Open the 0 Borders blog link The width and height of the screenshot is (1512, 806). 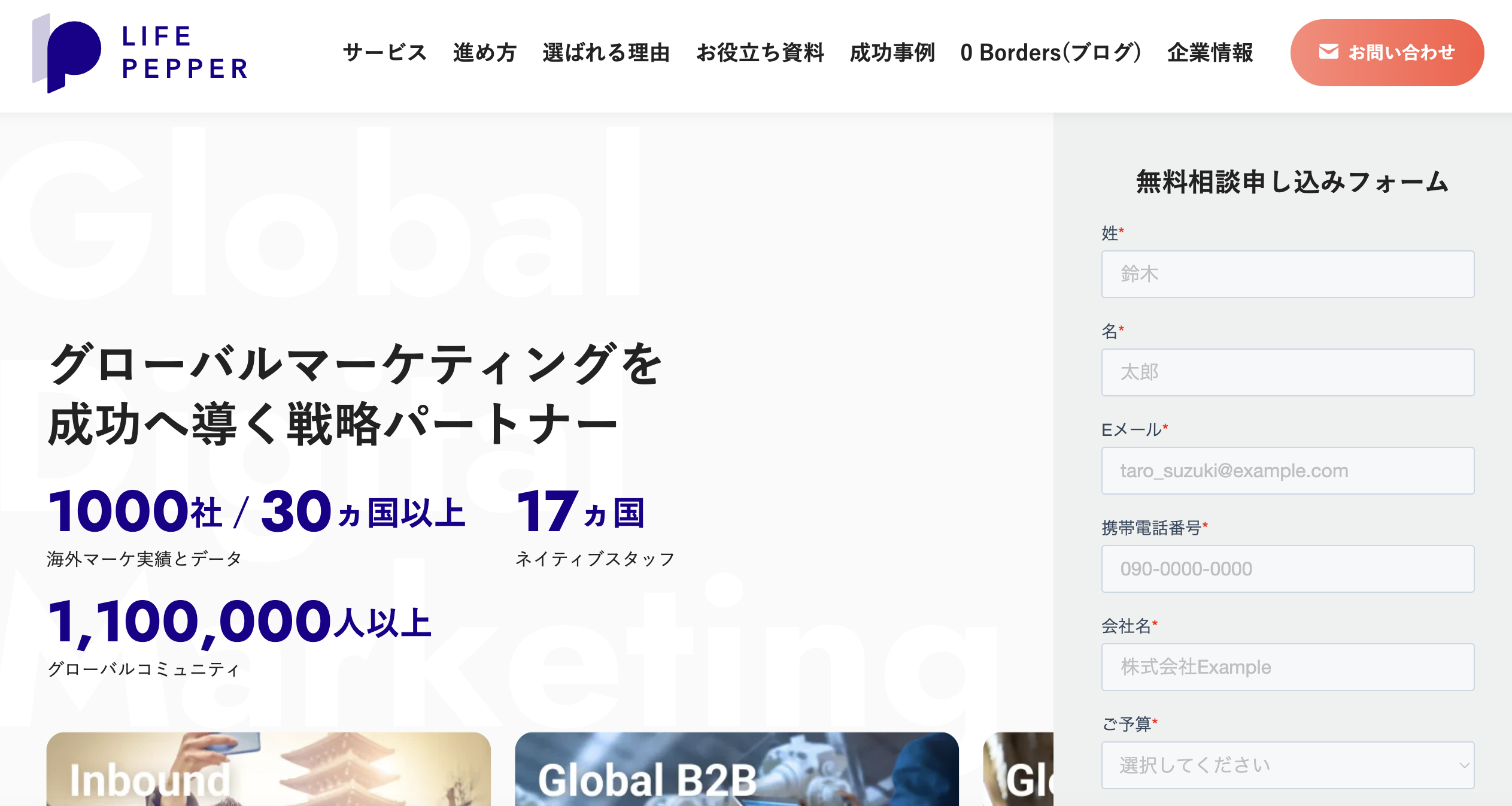[x=1050, y=53]
